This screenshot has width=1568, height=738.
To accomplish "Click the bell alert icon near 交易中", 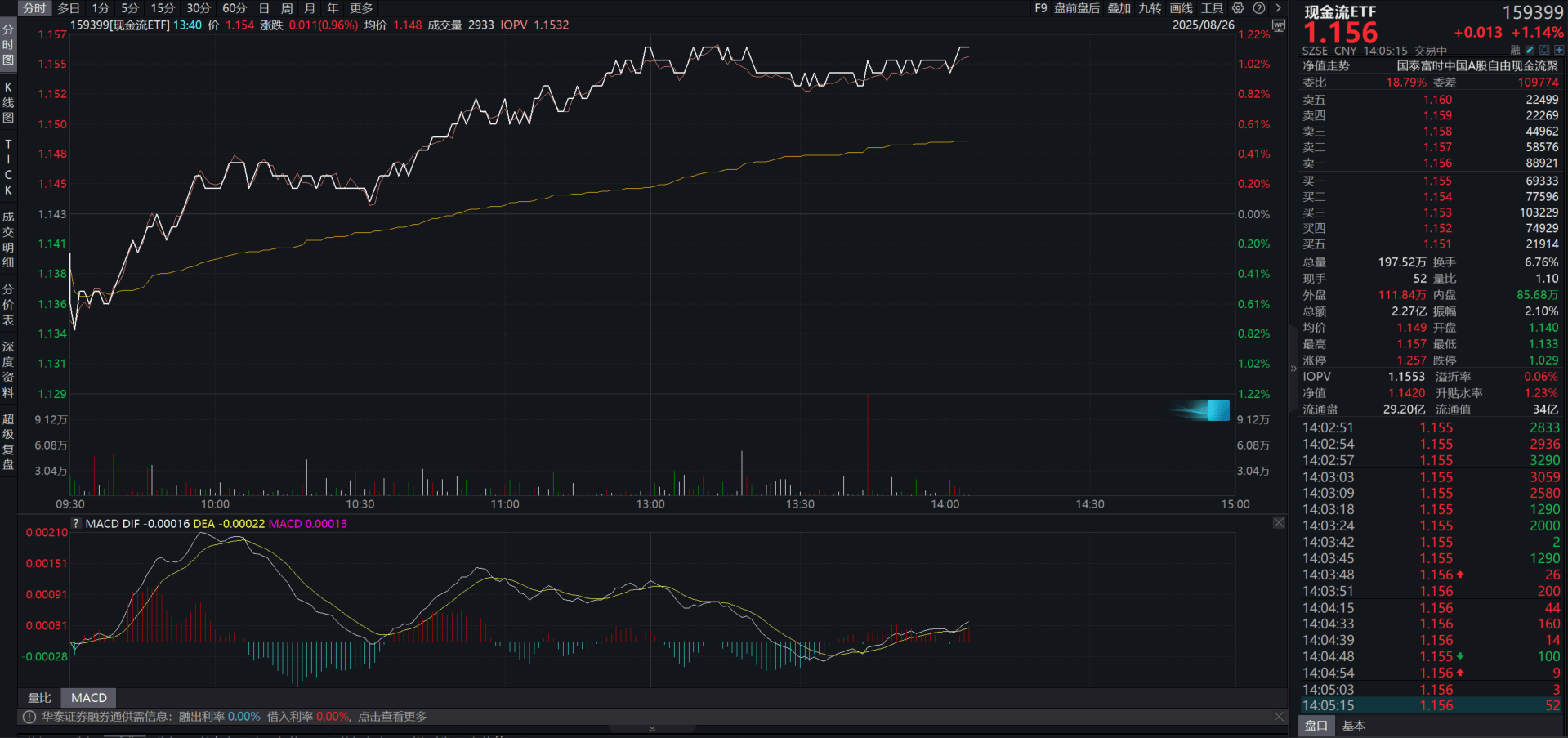I will (x=1545, y=50).
